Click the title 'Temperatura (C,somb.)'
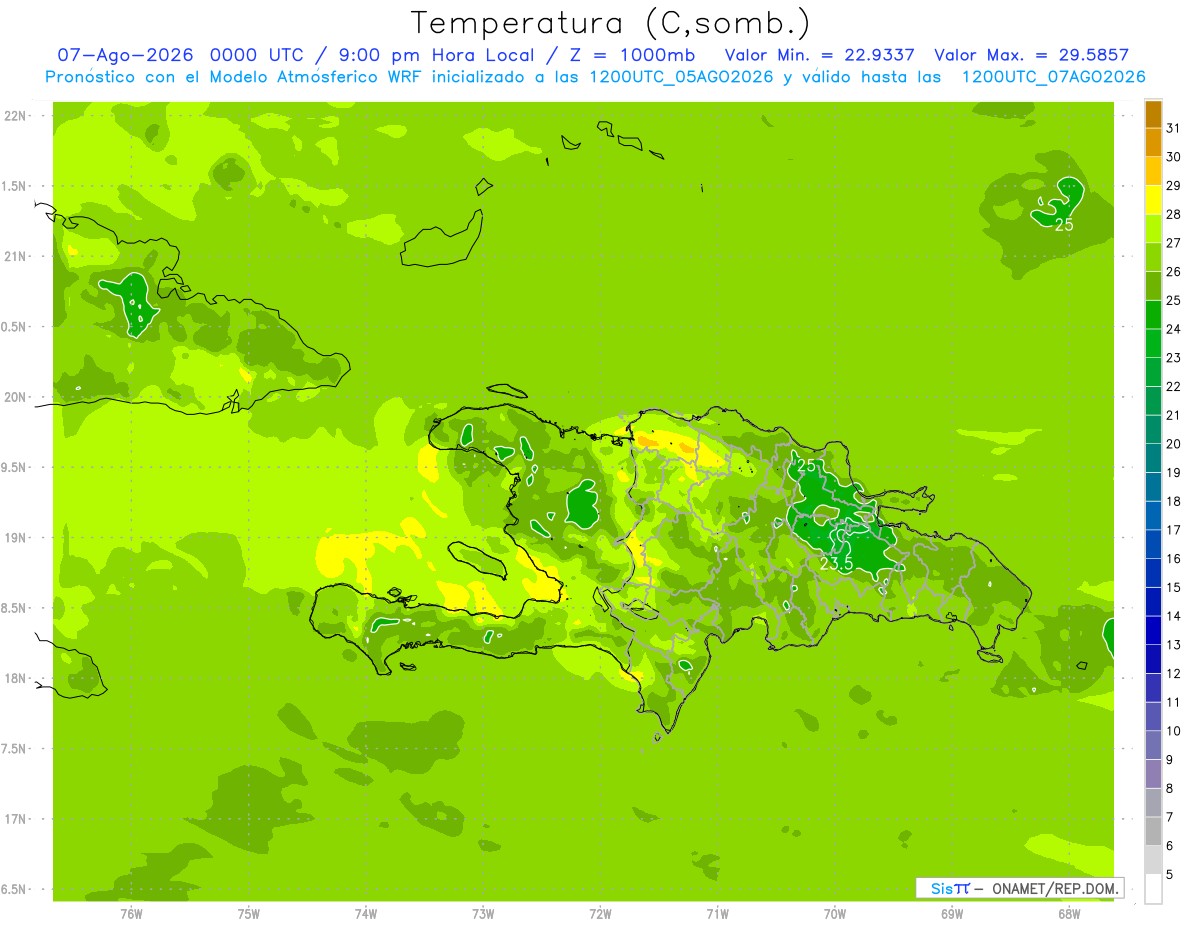The height and width of the screenshot is (927, 1200). click(x=610, y=23)
